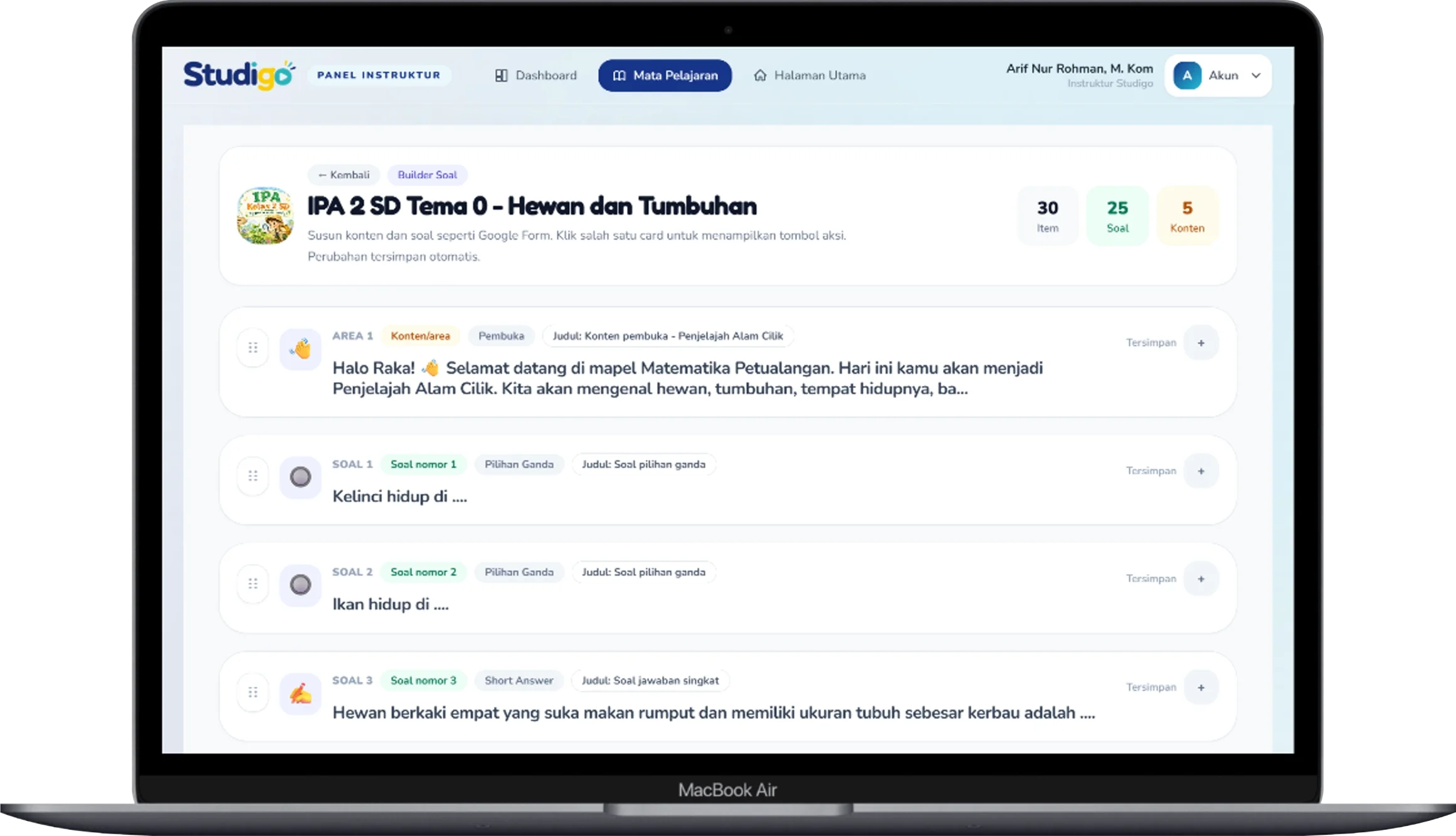Open the Dashboard menu item
Viewport: 1456px width, 836px height.
point(535,75)
